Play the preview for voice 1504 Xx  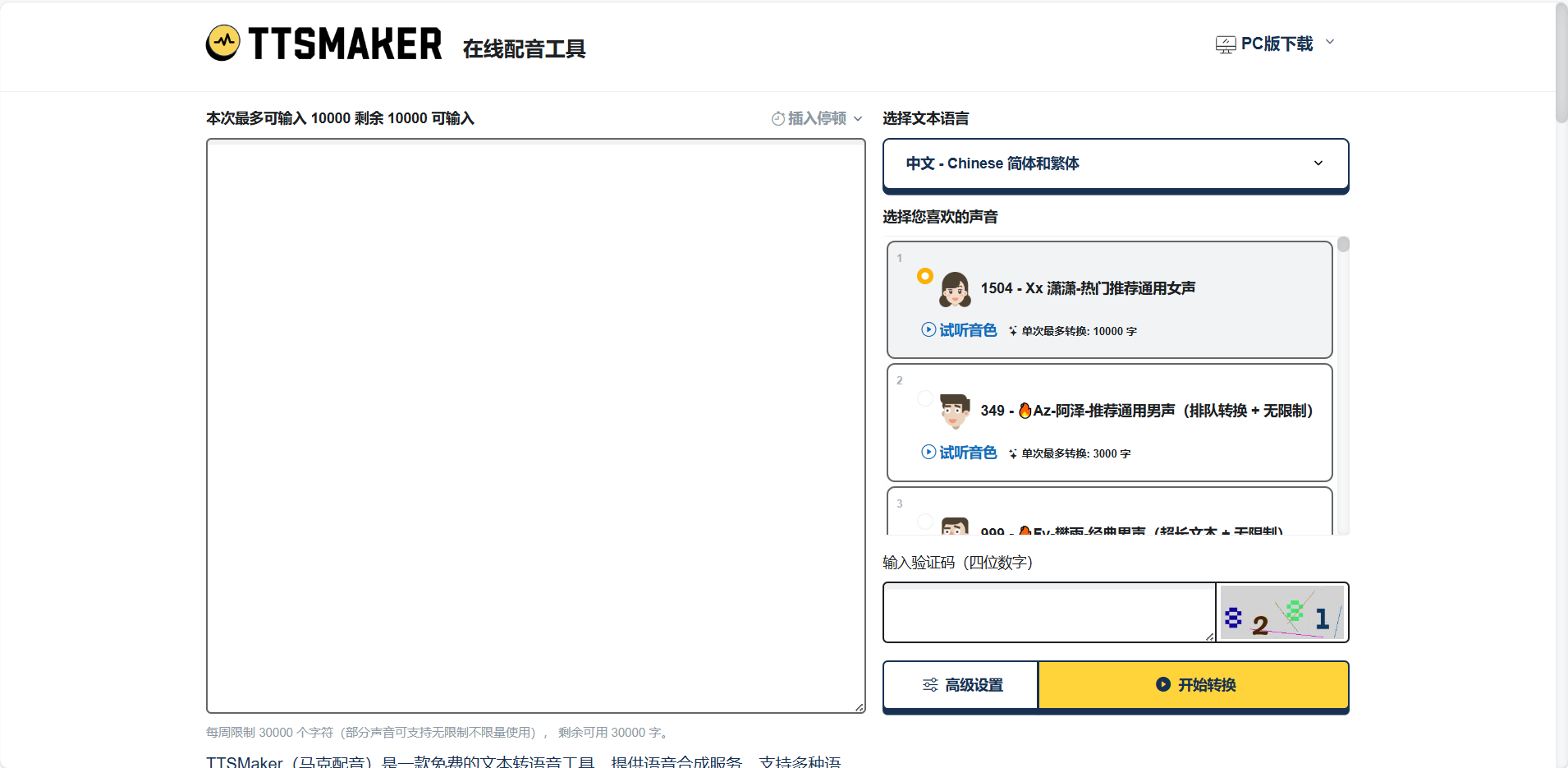click(x=959, y=330)
